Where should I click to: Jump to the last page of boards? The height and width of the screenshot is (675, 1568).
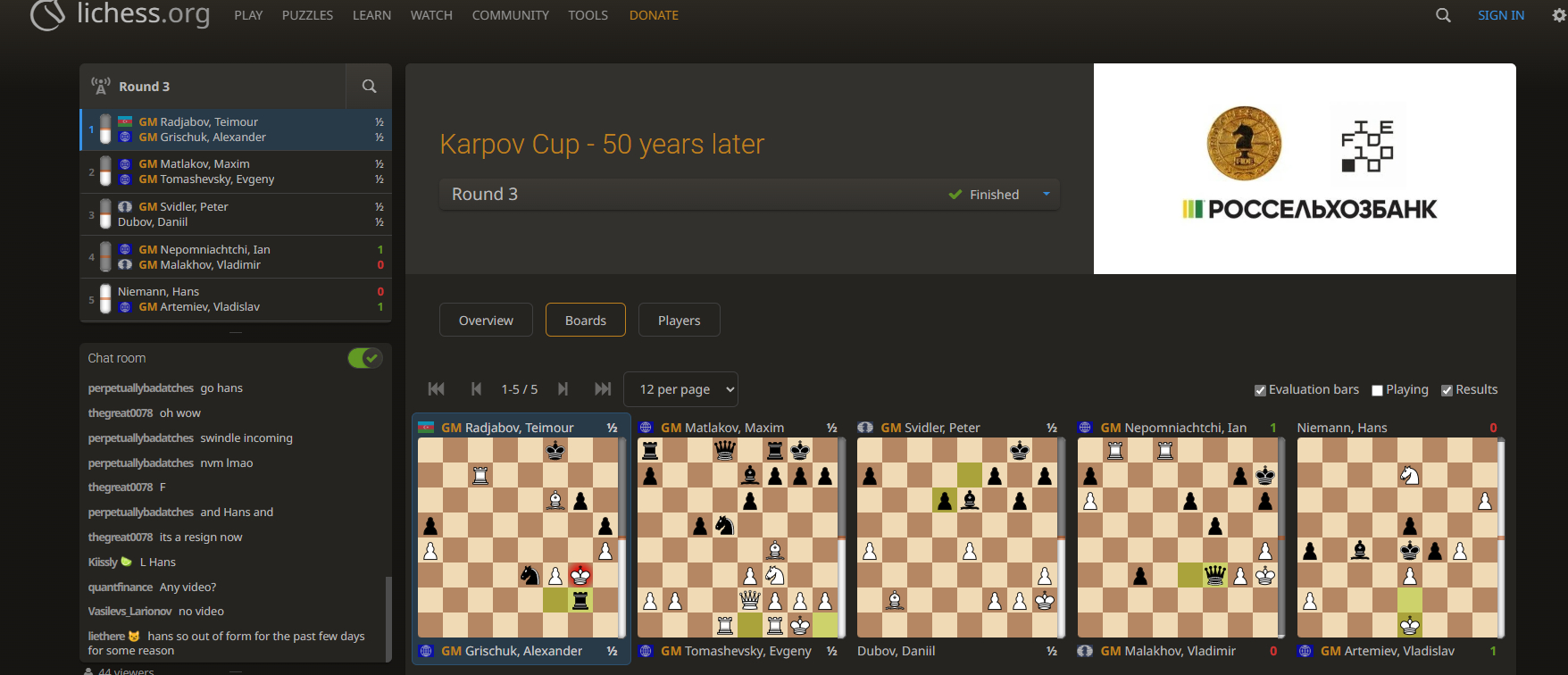tap(603, 389)
